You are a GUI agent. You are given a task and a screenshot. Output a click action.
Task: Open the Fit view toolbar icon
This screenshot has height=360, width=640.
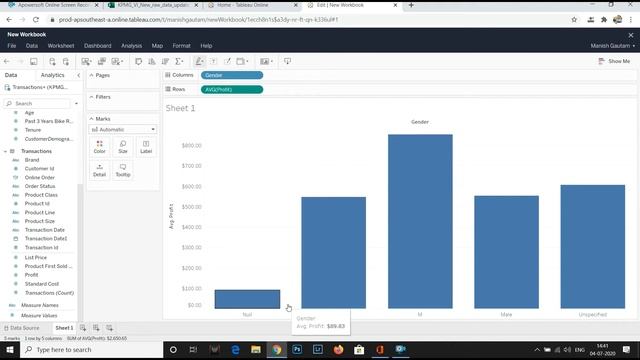(242, 61)
